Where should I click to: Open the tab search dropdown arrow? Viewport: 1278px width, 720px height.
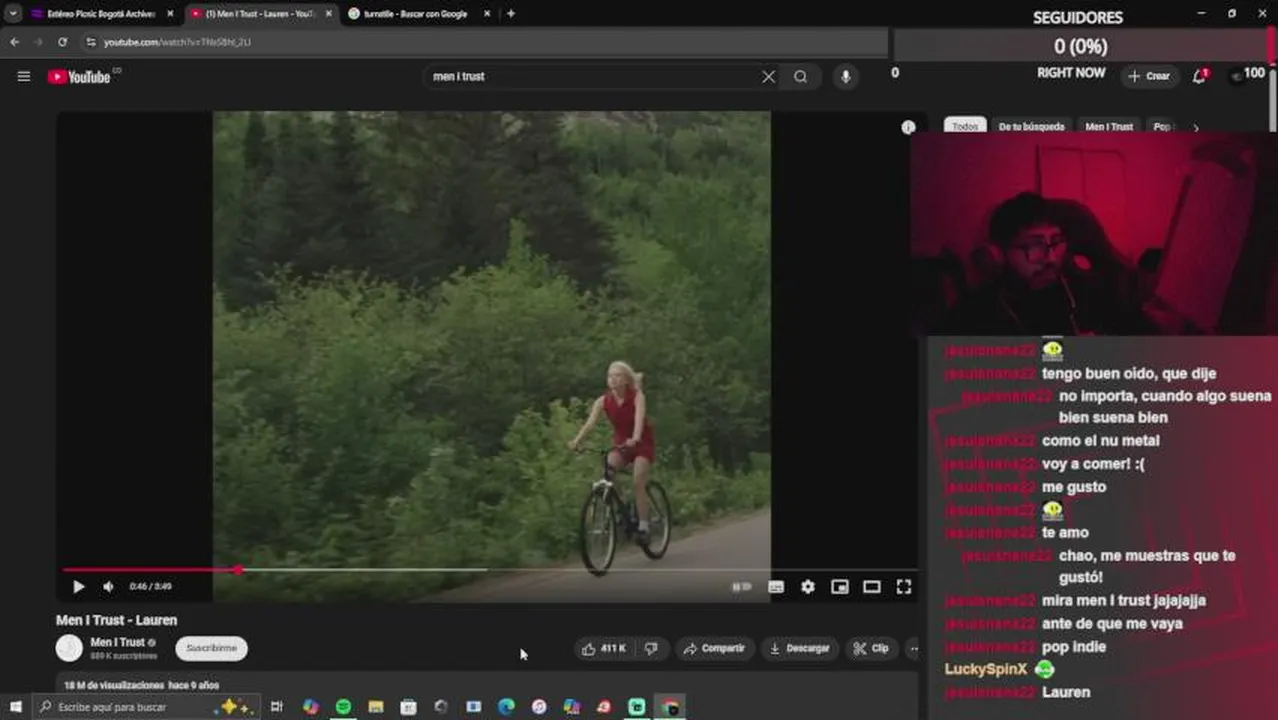coord(12,14)
